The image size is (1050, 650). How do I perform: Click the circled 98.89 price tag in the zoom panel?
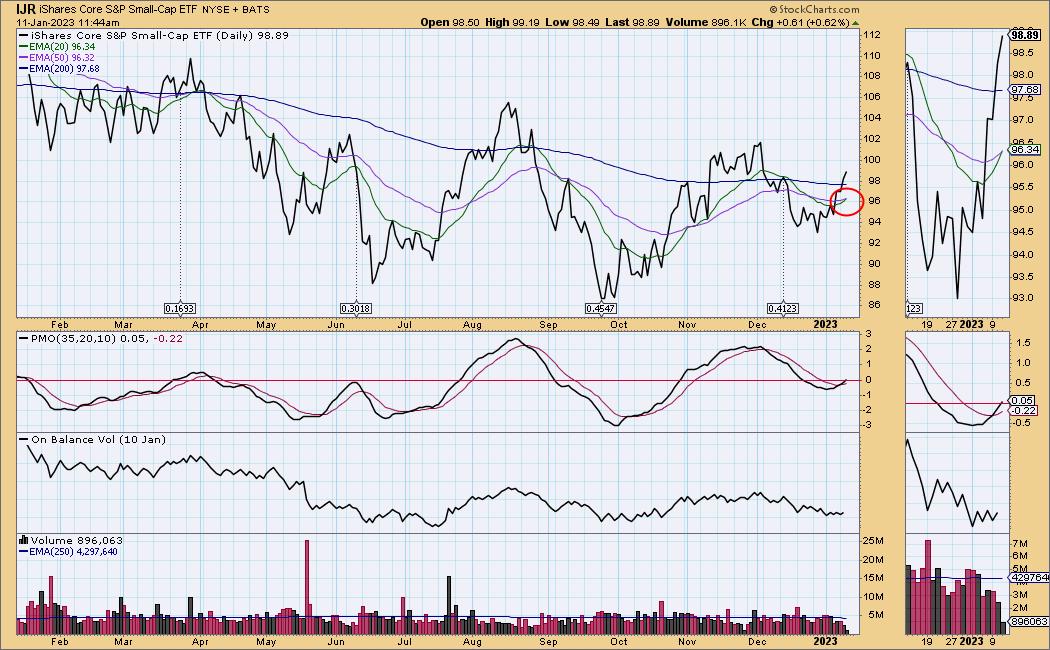tap(1026, 35)
